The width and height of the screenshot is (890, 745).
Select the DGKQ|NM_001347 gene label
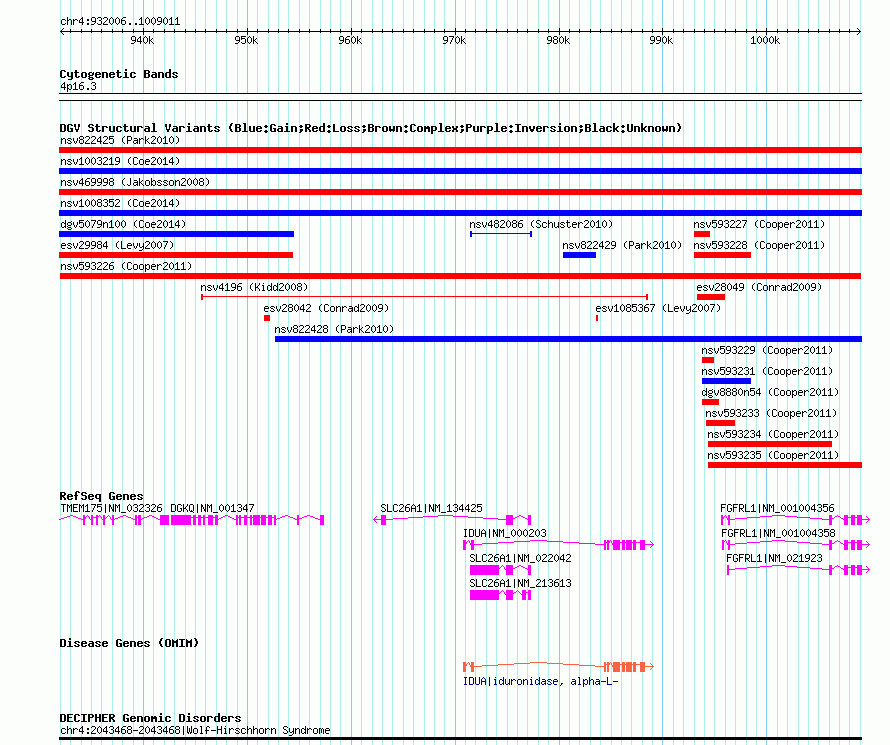(x=212, y=508)
